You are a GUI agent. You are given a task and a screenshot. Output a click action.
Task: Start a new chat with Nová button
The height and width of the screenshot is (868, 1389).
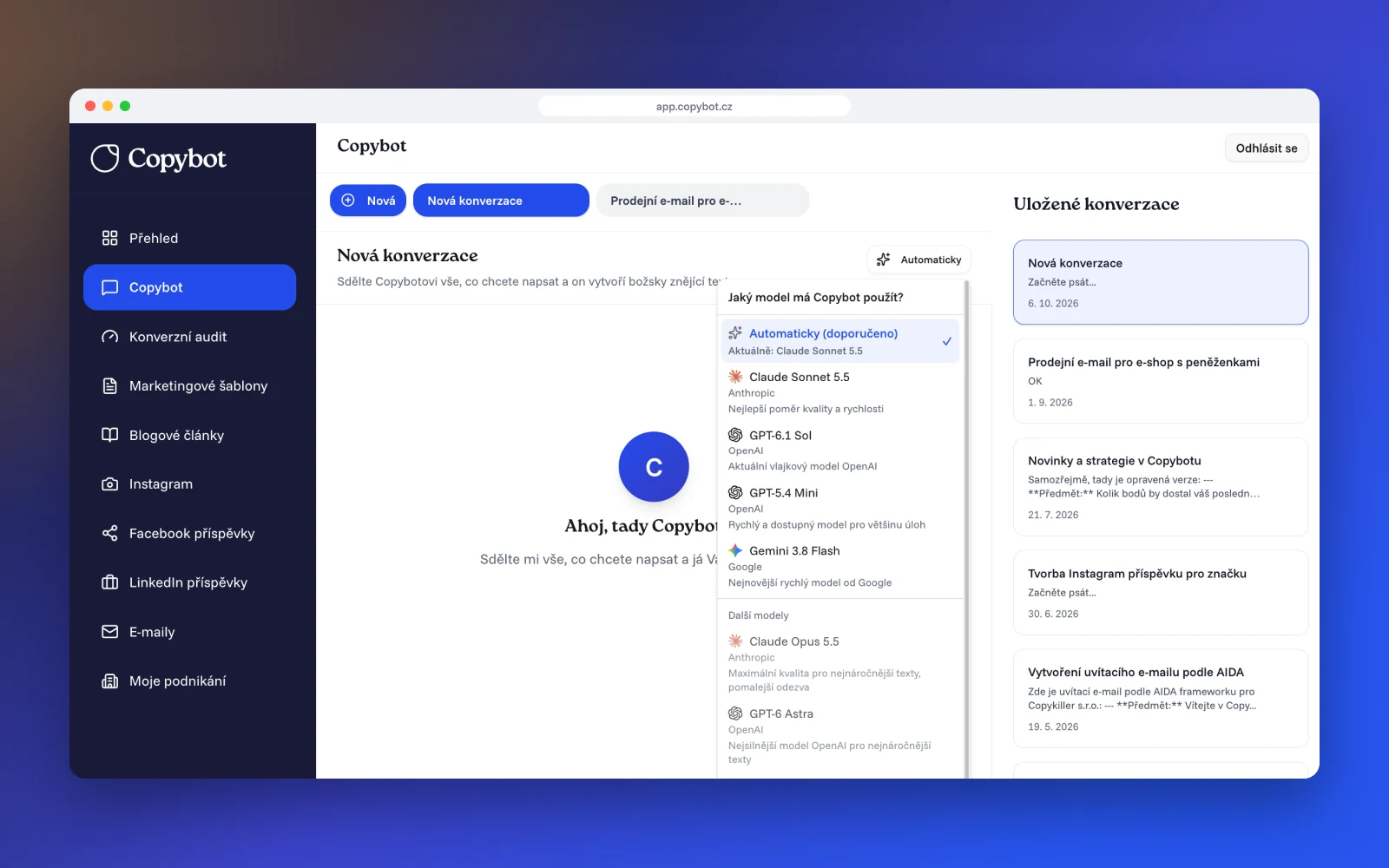point(368,201)
